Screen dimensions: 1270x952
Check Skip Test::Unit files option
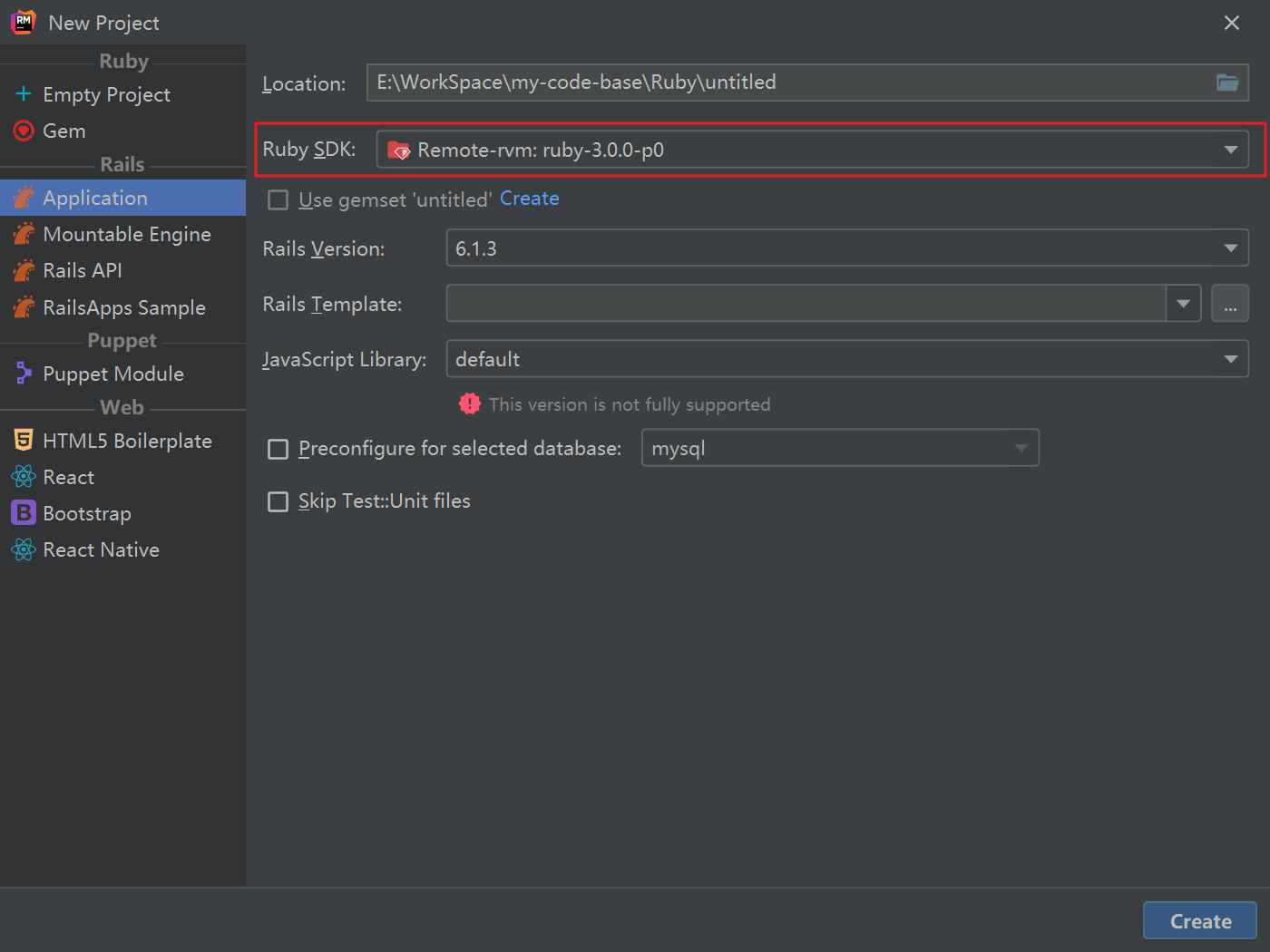click(278, 501)
